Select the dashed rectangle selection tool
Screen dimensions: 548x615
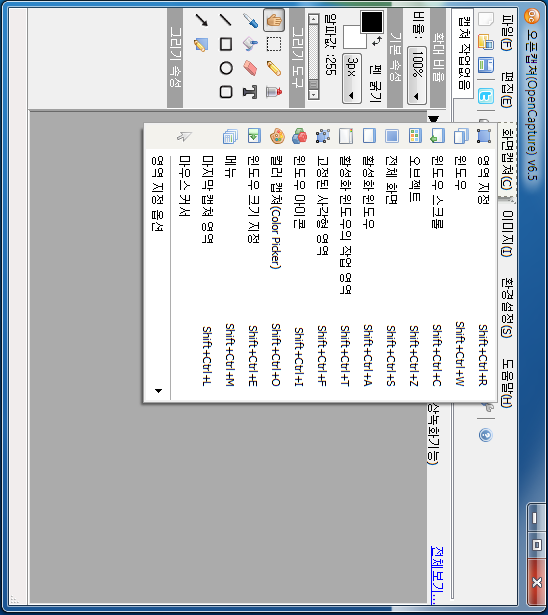pos(274,44)
